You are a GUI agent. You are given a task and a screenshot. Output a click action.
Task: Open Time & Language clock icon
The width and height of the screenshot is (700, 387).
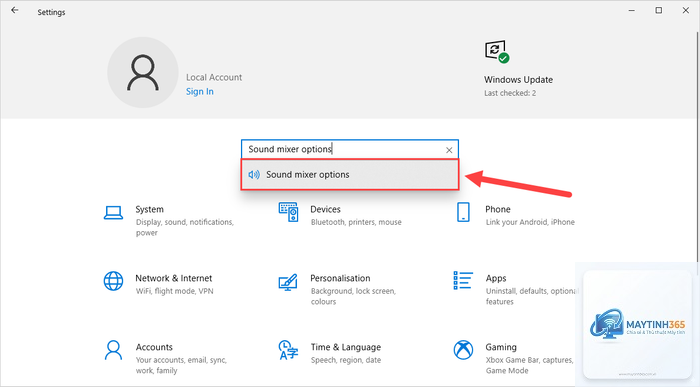(x=288, y=350)
